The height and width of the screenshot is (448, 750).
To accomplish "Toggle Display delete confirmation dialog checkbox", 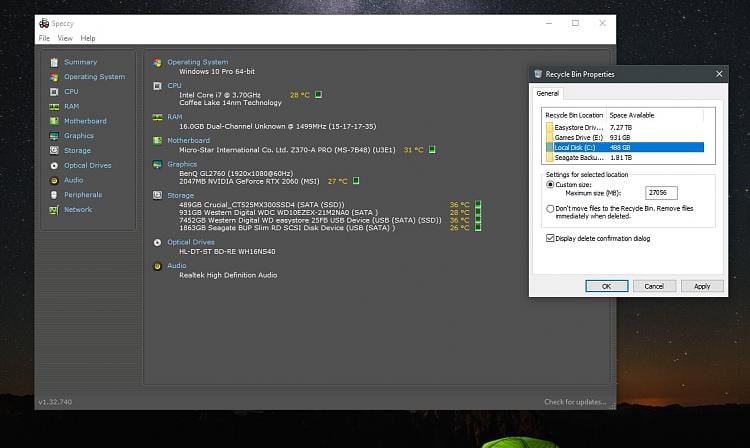I will [x=550, y=238].
